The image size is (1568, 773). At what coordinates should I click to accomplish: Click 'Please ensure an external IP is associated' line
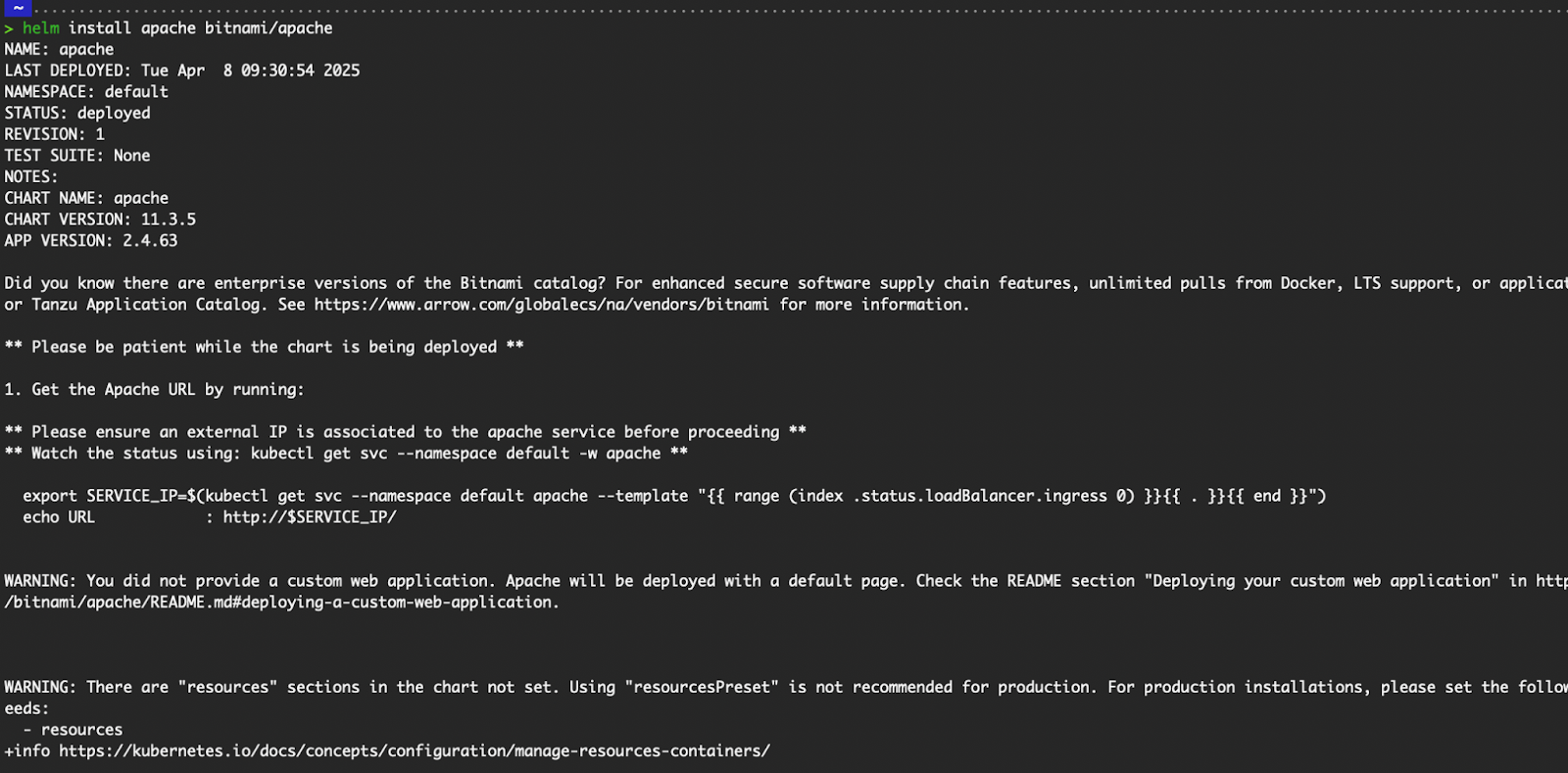405,432
